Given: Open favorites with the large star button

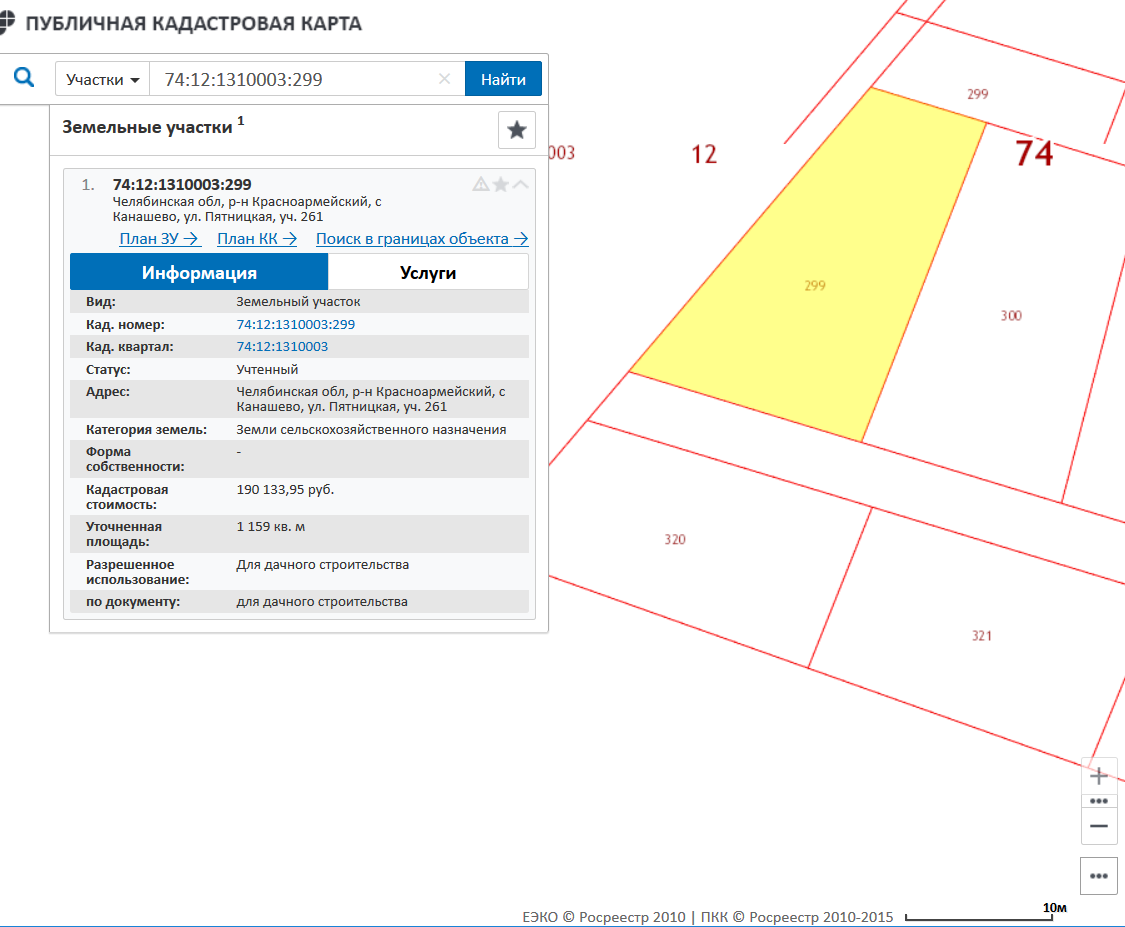Looking at the screenshot, I should click(517, 130).
